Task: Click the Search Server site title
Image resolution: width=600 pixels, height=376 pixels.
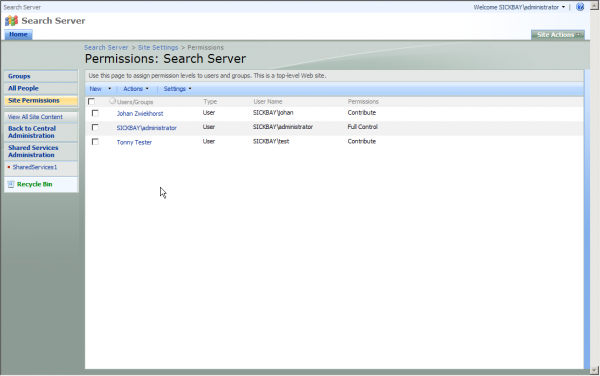Action: tap(53, 21)
